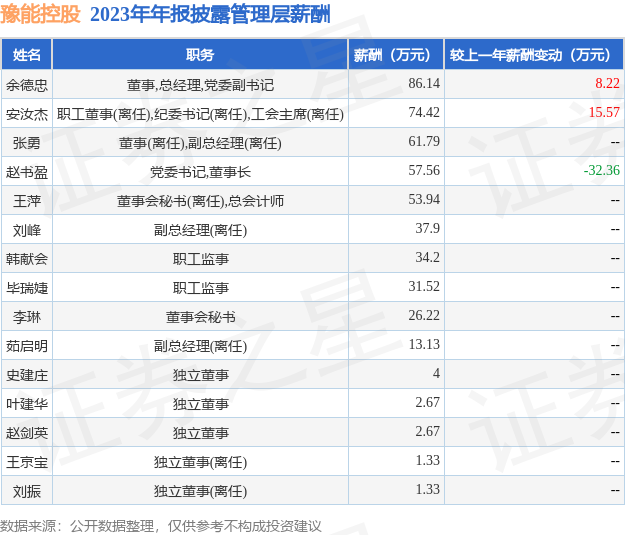The height and width of the screenshot is (535, 625).
Task: Click the salary value 74.42
Action: pos(424,112)
